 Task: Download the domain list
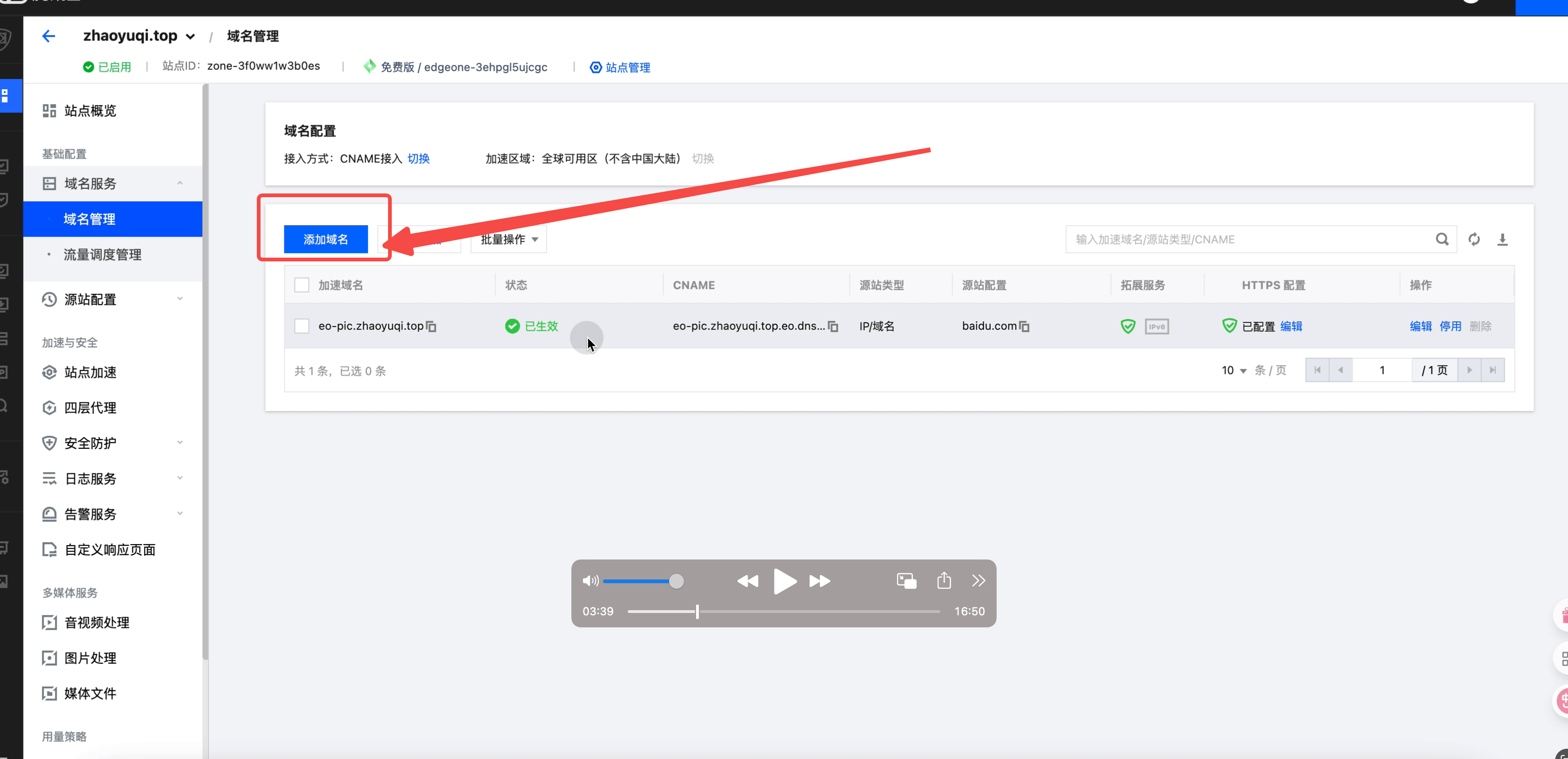coord(1502,239)
